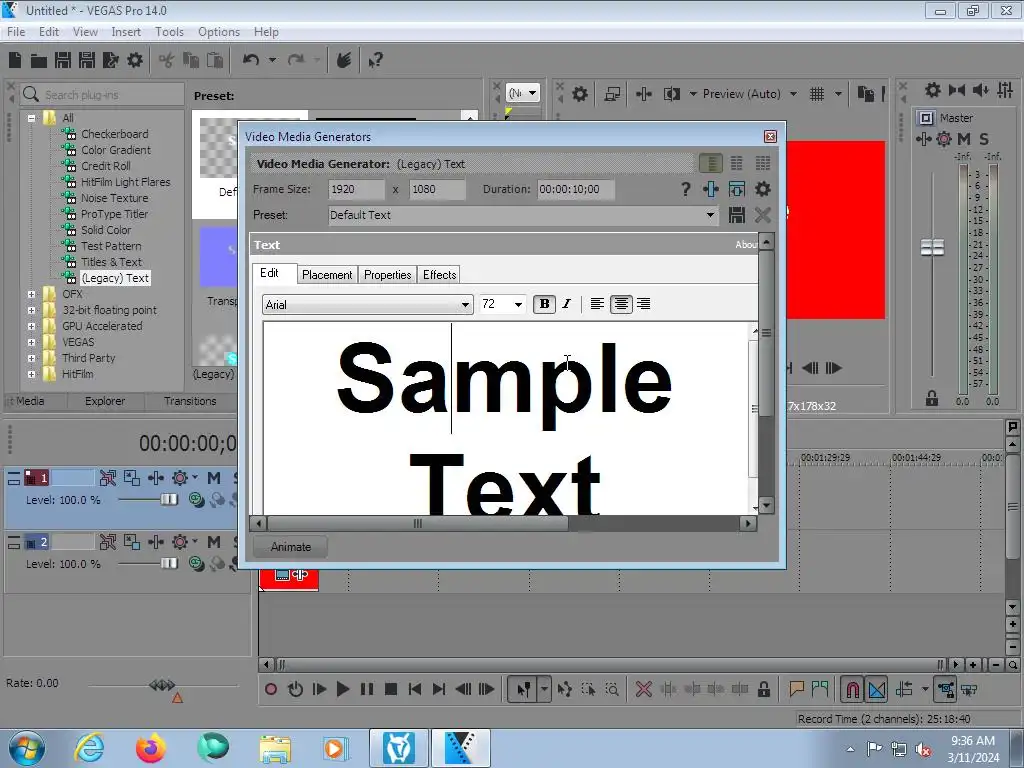
Task: Click the plug-in help question mark
Action: coord(685,189)
